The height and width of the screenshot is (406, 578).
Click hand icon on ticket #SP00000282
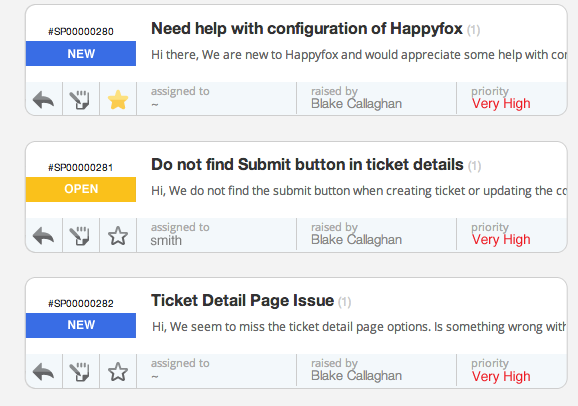pos(80,372)
